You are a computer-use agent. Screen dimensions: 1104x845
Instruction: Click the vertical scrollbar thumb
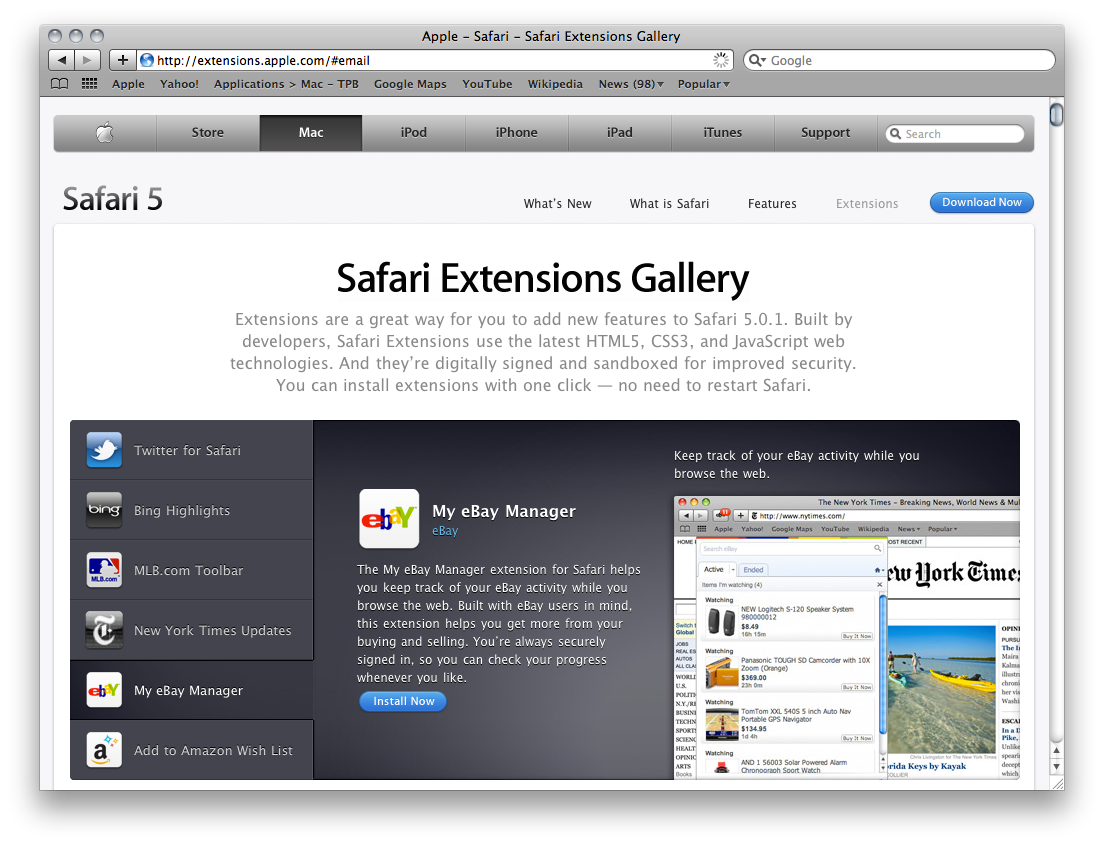pos(1056,114)
